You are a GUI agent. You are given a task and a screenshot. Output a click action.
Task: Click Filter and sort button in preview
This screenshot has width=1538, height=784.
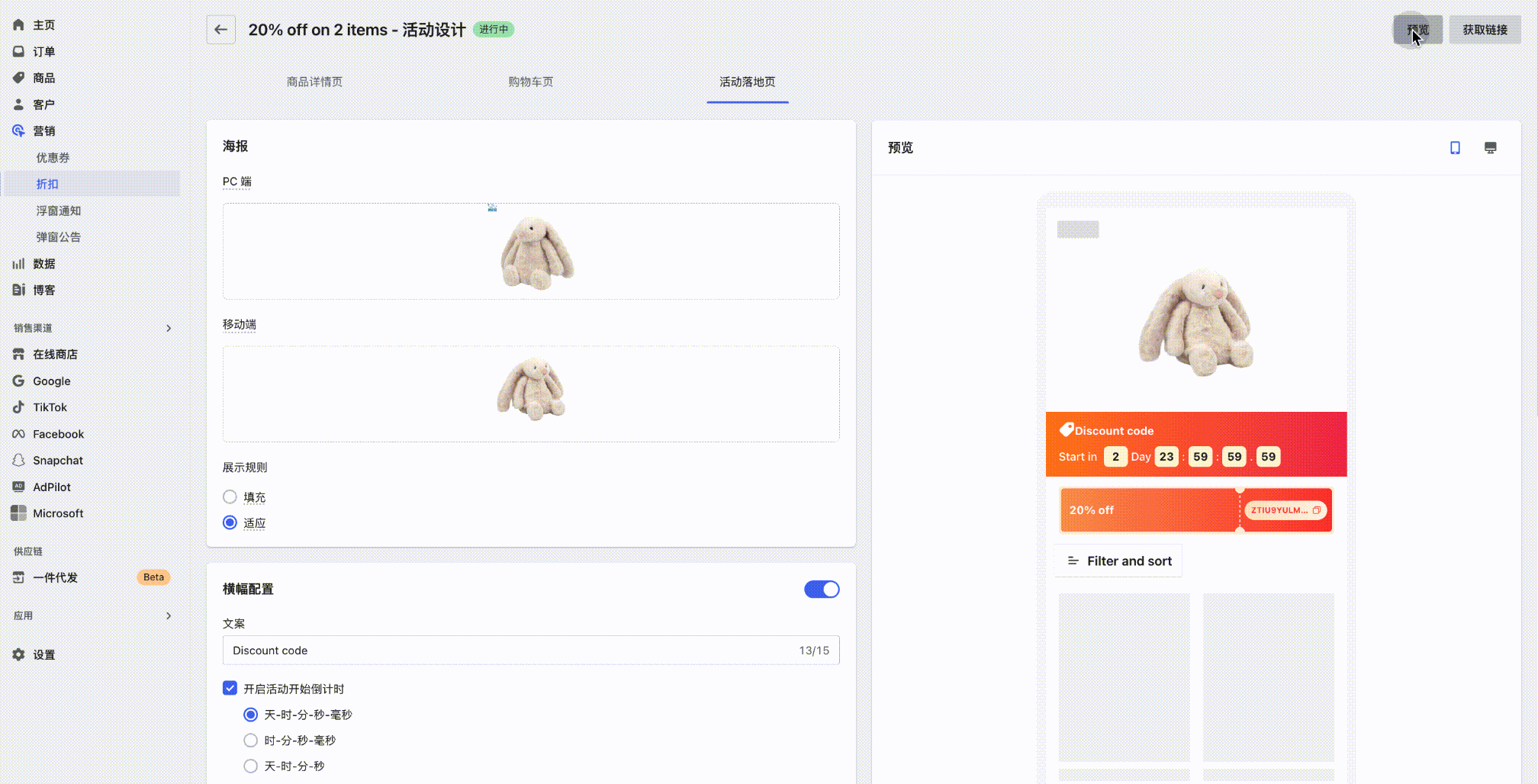1118,561
